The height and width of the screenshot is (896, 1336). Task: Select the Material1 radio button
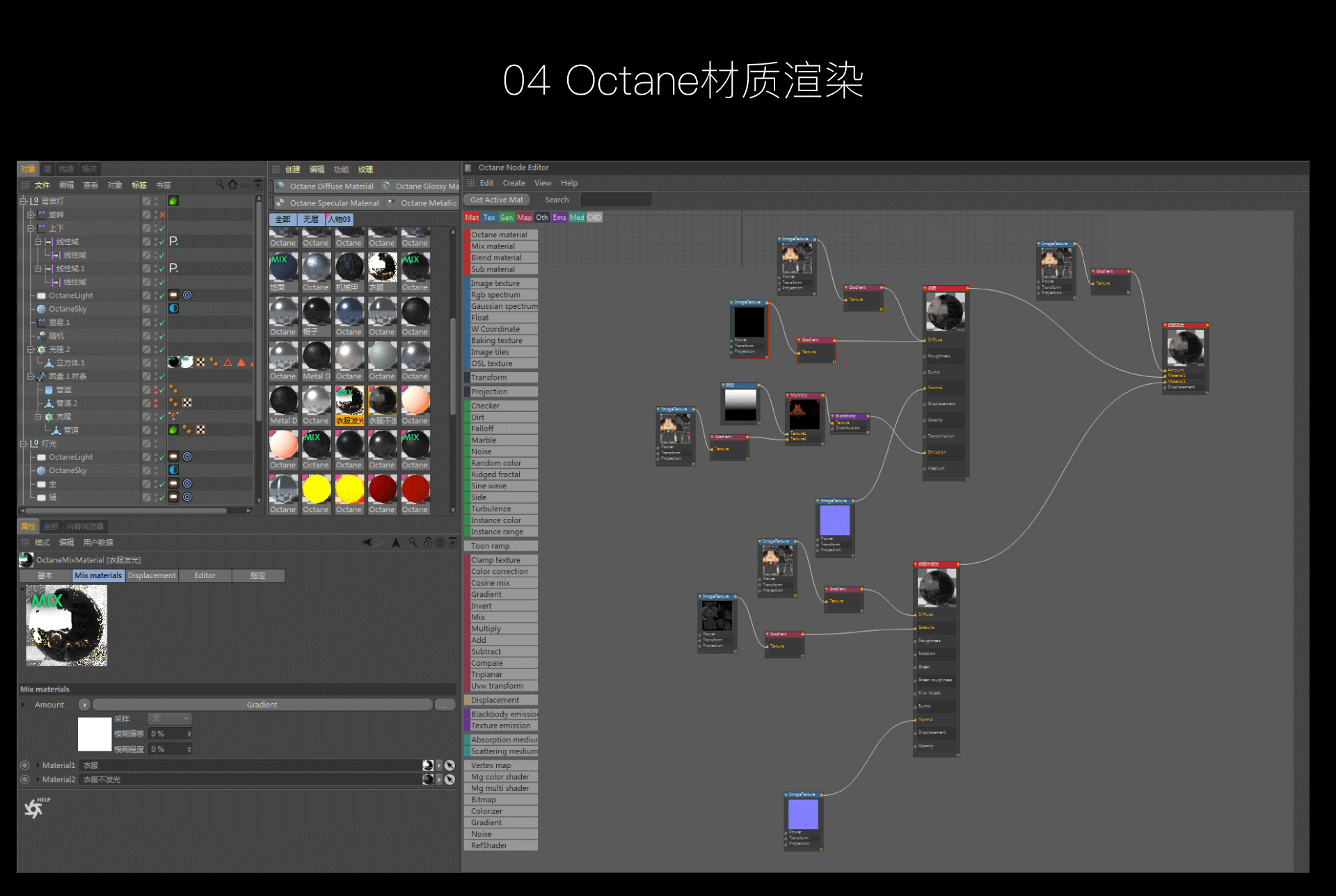(25, 765)
